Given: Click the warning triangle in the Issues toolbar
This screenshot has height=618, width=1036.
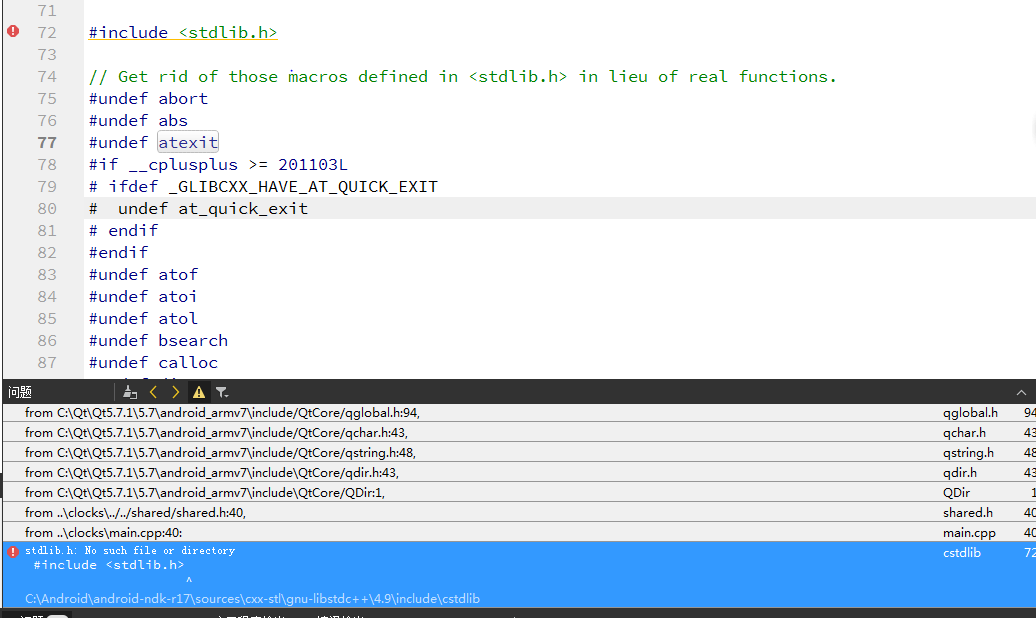Looking at the screenshot, I should point(198,391).
